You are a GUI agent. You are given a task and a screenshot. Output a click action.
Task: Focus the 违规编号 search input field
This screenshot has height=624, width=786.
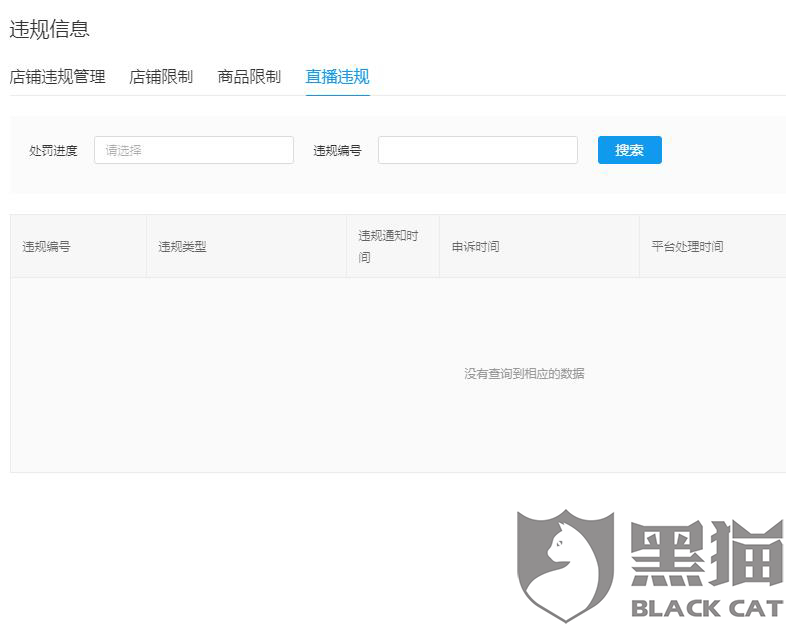point(478,150)
